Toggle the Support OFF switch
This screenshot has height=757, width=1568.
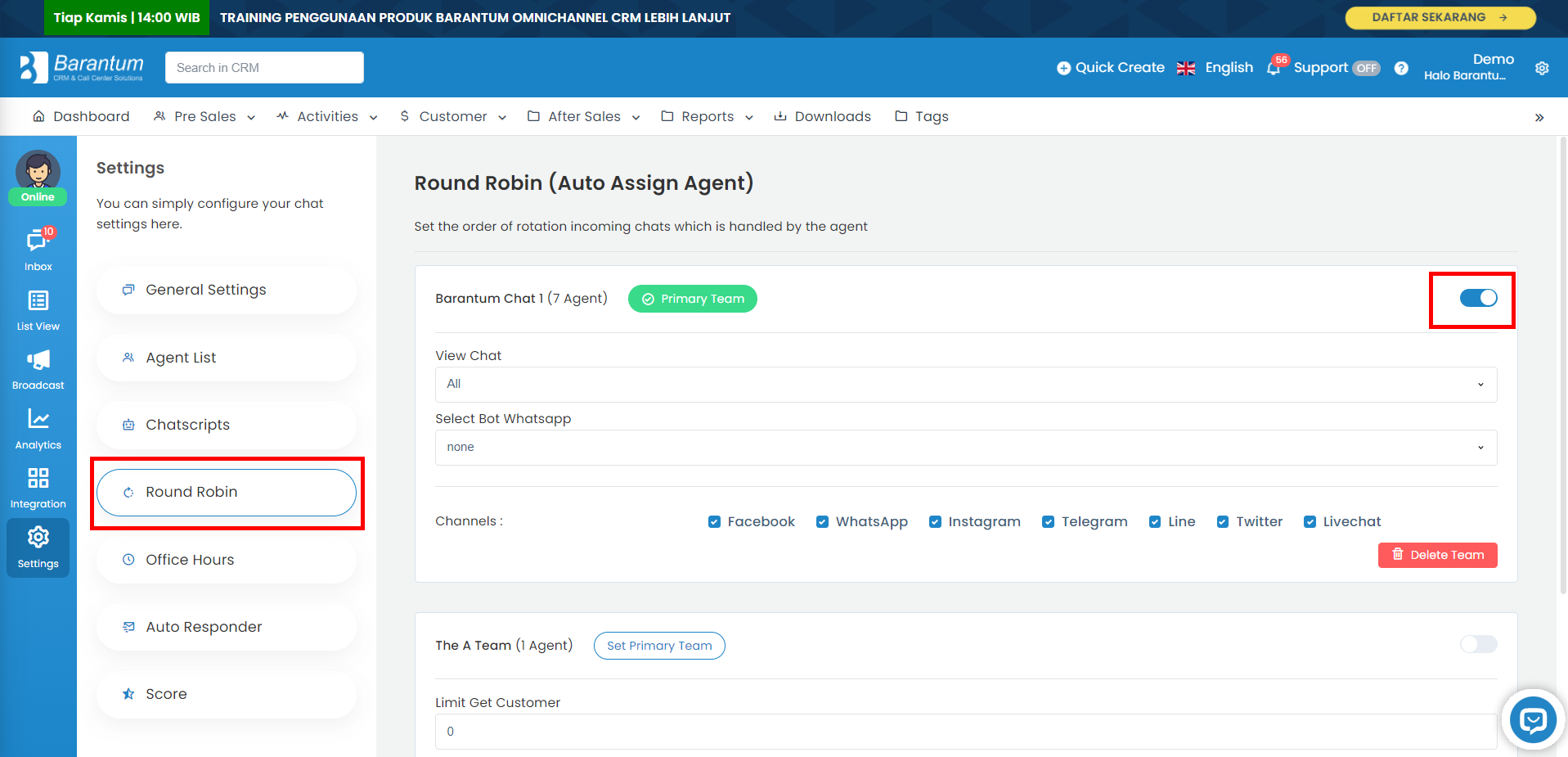[x=1366, y=68]
